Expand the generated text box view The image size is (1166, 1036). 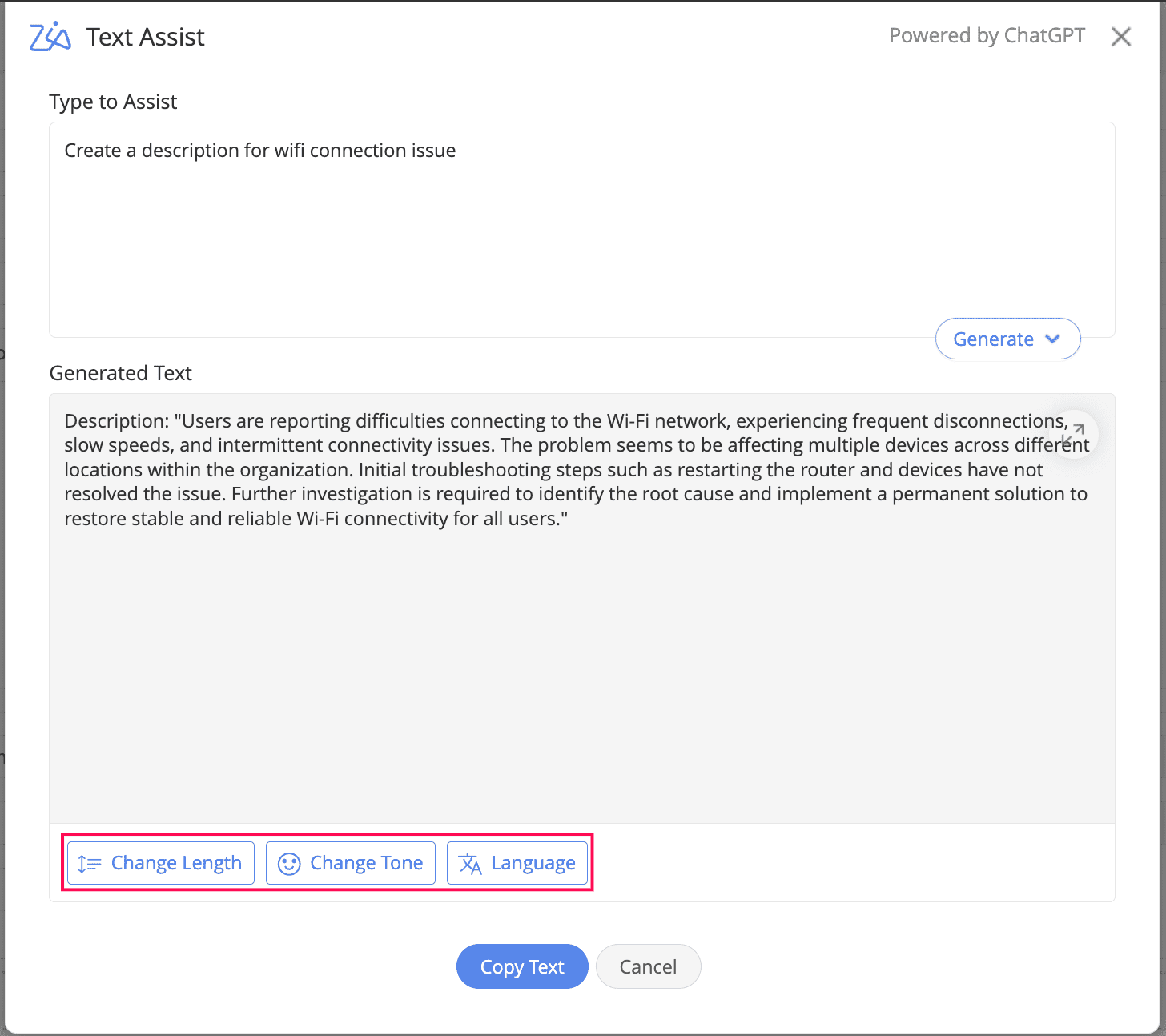coord(1073,434)
